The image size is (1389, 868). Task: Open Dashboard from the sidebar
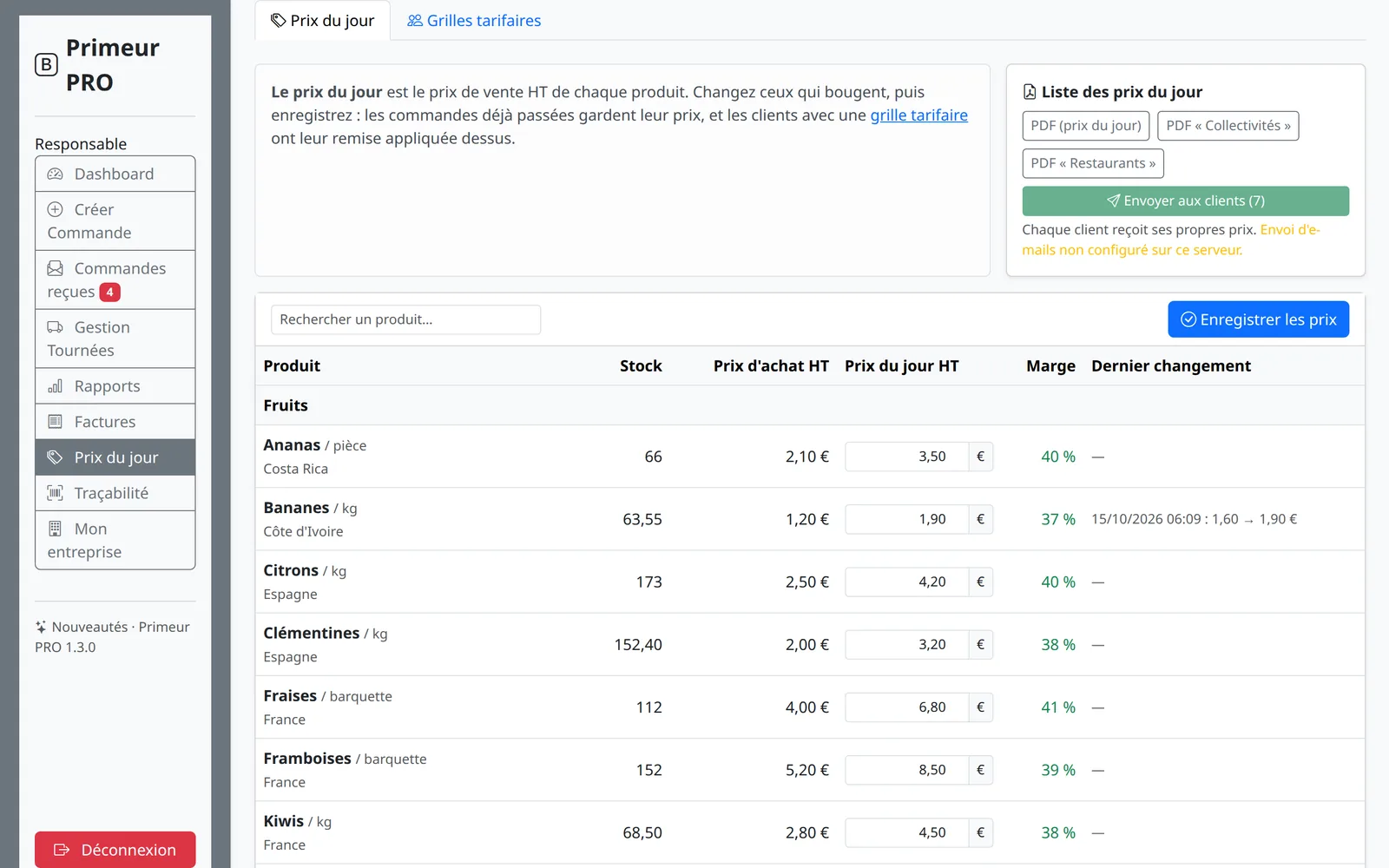115,174
